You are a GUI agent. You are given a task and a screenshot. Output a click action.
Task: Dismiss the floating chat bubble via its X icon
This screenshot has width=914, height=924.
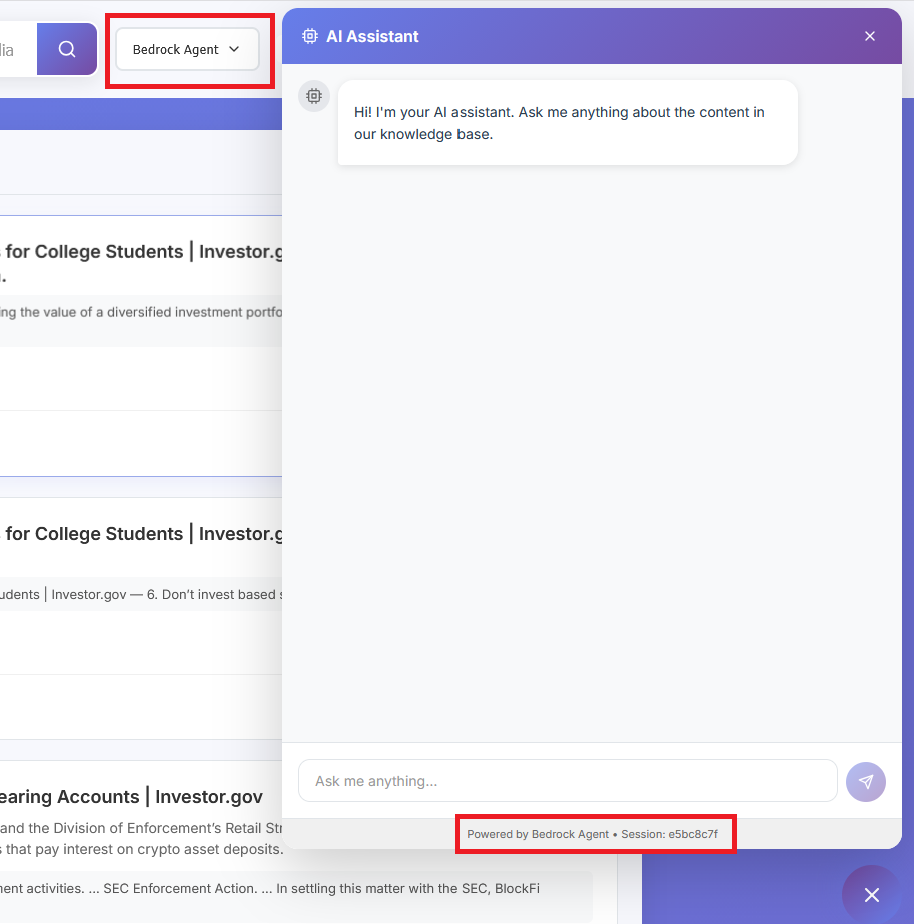[x=871, y=895]
